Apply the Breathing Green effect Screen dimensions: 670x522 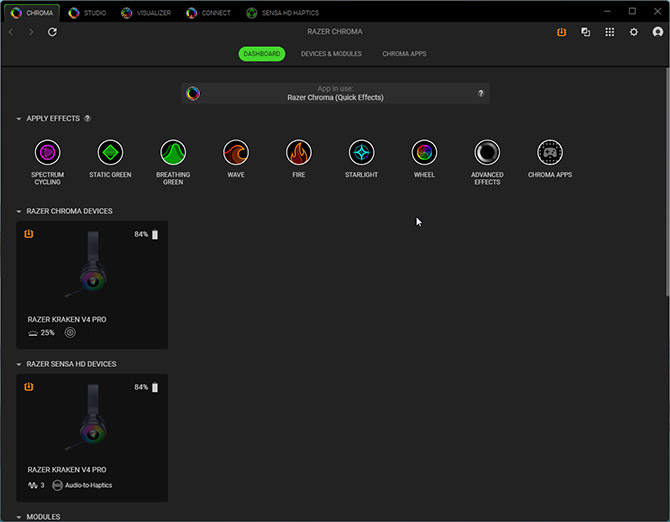(173, 153)
